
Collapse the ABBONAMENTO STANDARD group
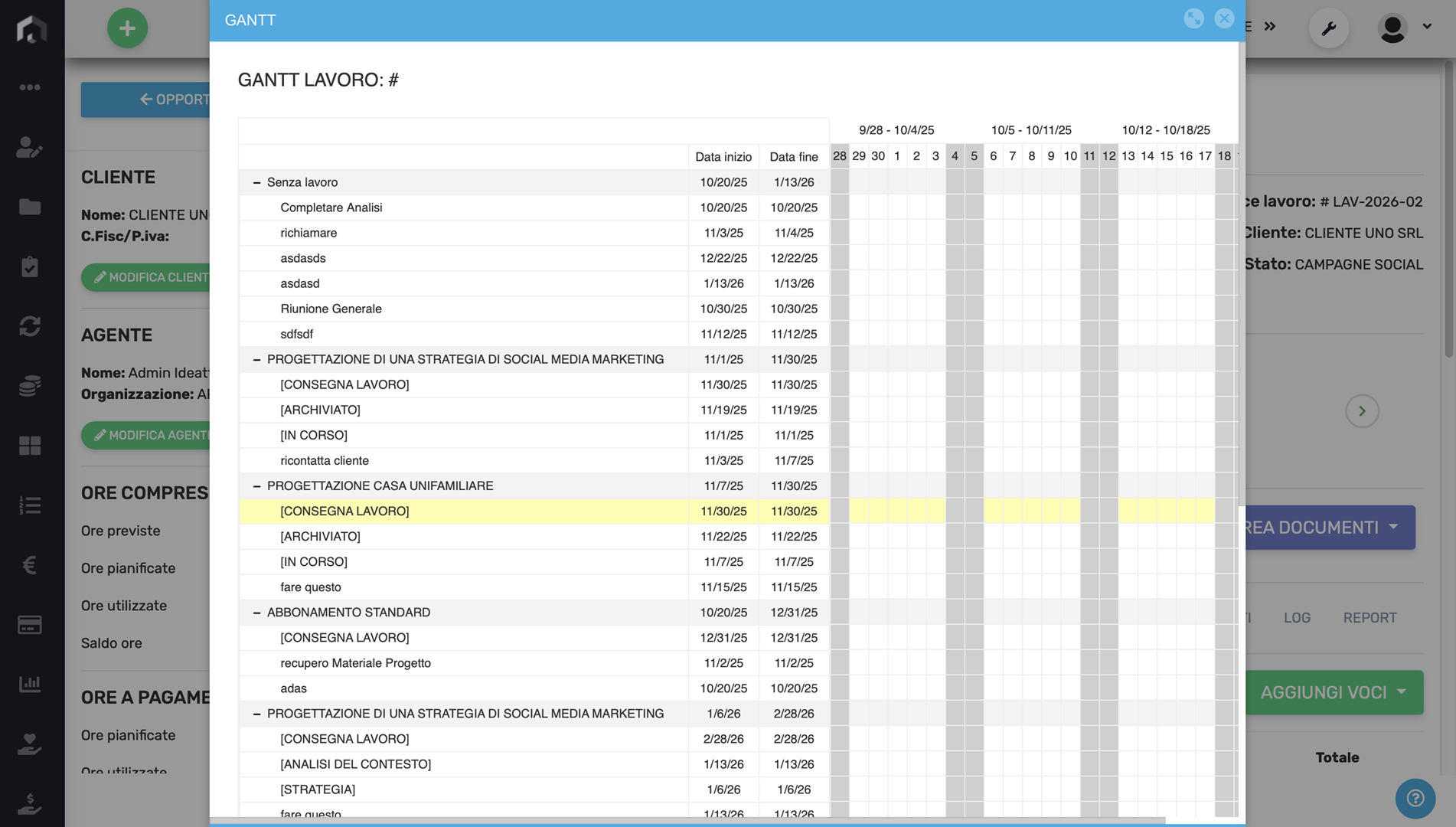[256, 613]
